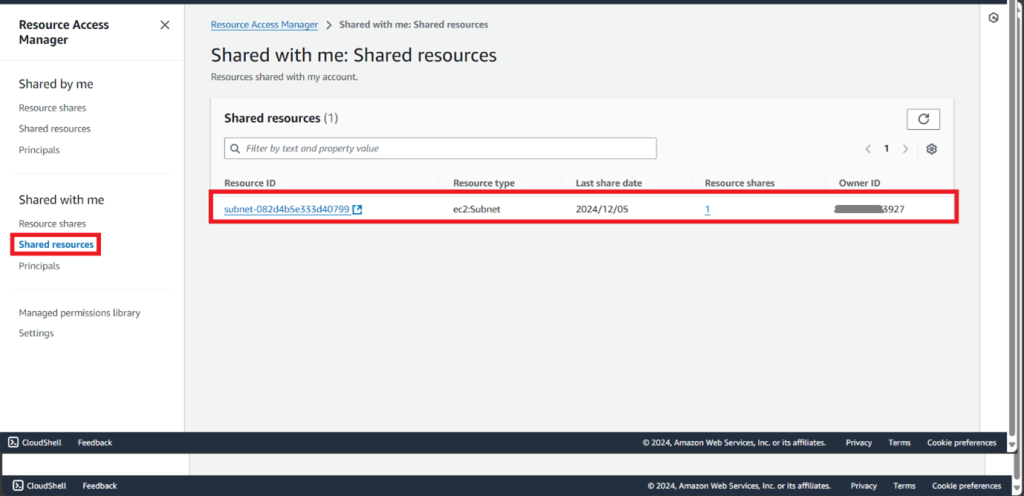
Task: Open Managed permissions library
Action: [x=80, y=313]
